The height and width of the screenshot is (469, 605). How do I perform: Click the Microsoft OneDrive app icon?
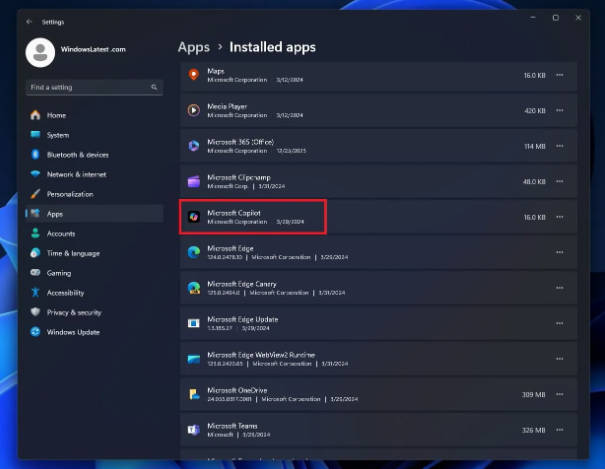(194, 394)
